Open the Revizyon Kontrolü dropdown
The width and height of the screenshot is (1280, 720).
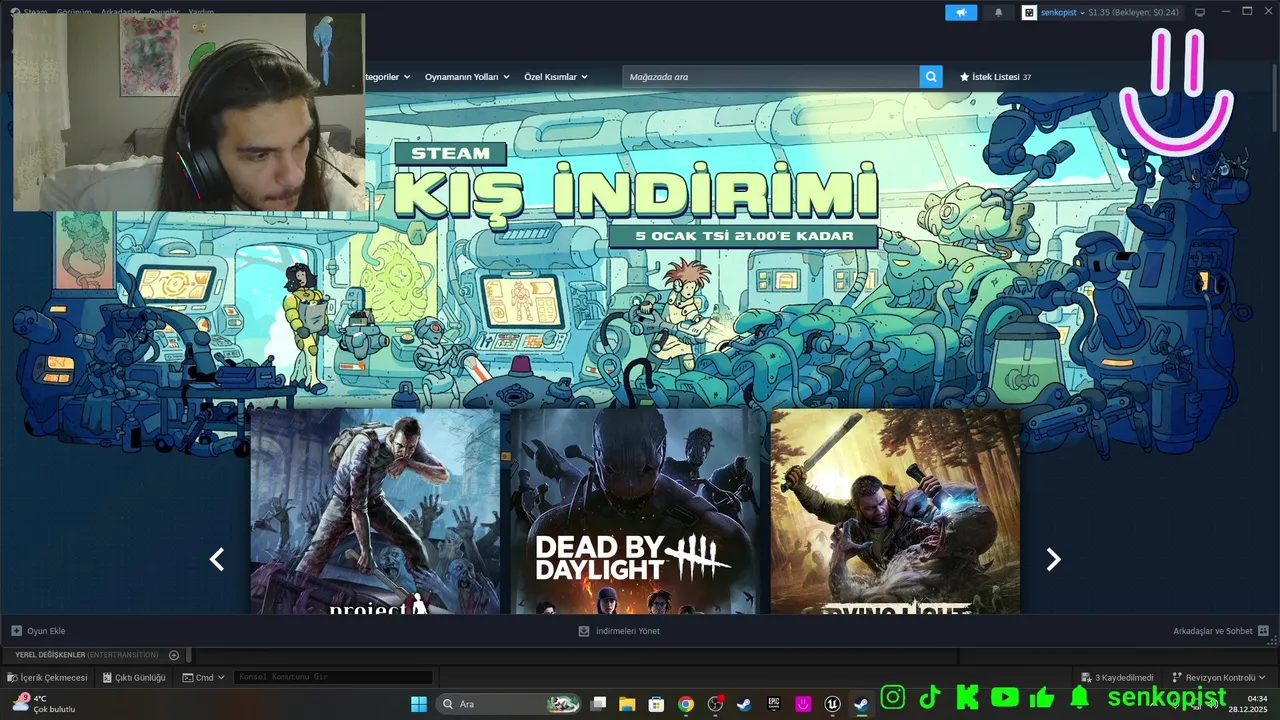1219,677
